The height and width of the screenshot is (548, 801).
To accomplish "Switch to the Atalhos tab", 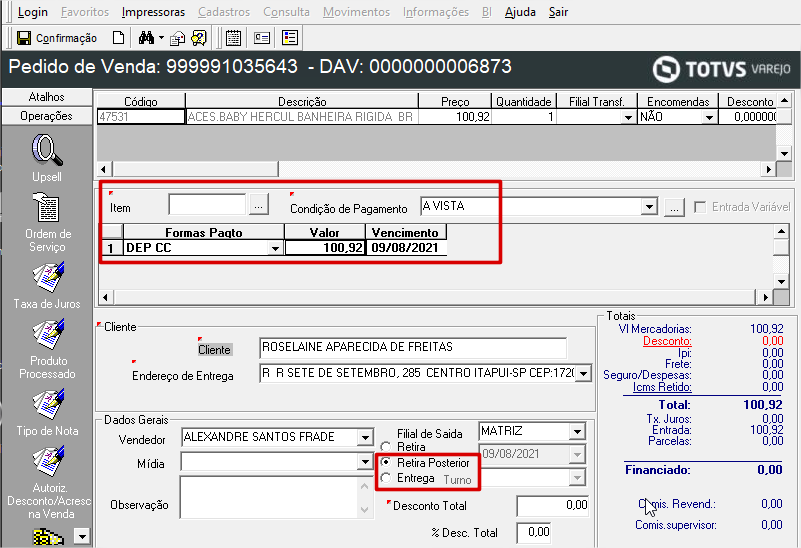I will (x=46, y=97).
